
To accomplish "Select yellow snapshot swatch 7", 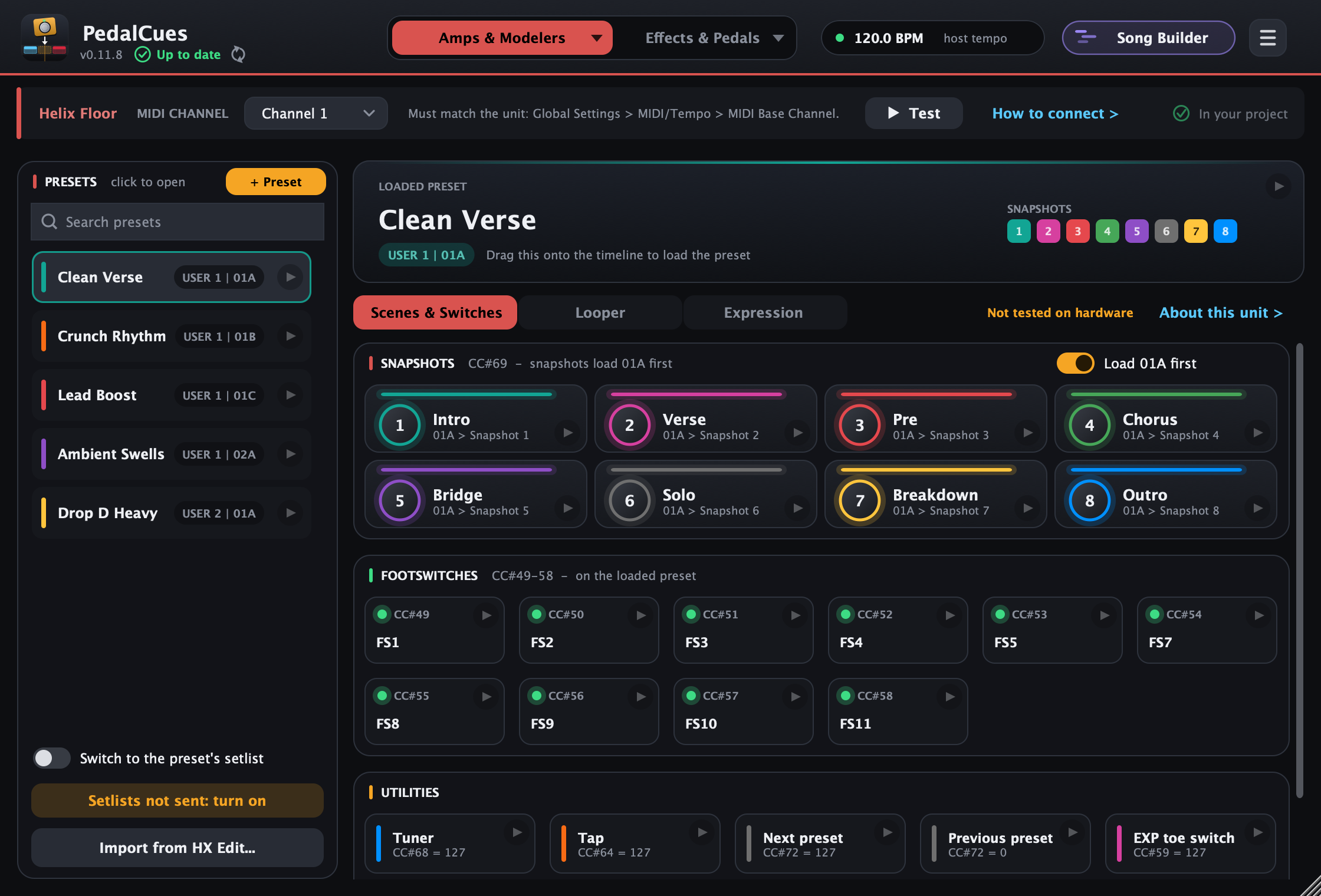I will tap(1195, 231).
